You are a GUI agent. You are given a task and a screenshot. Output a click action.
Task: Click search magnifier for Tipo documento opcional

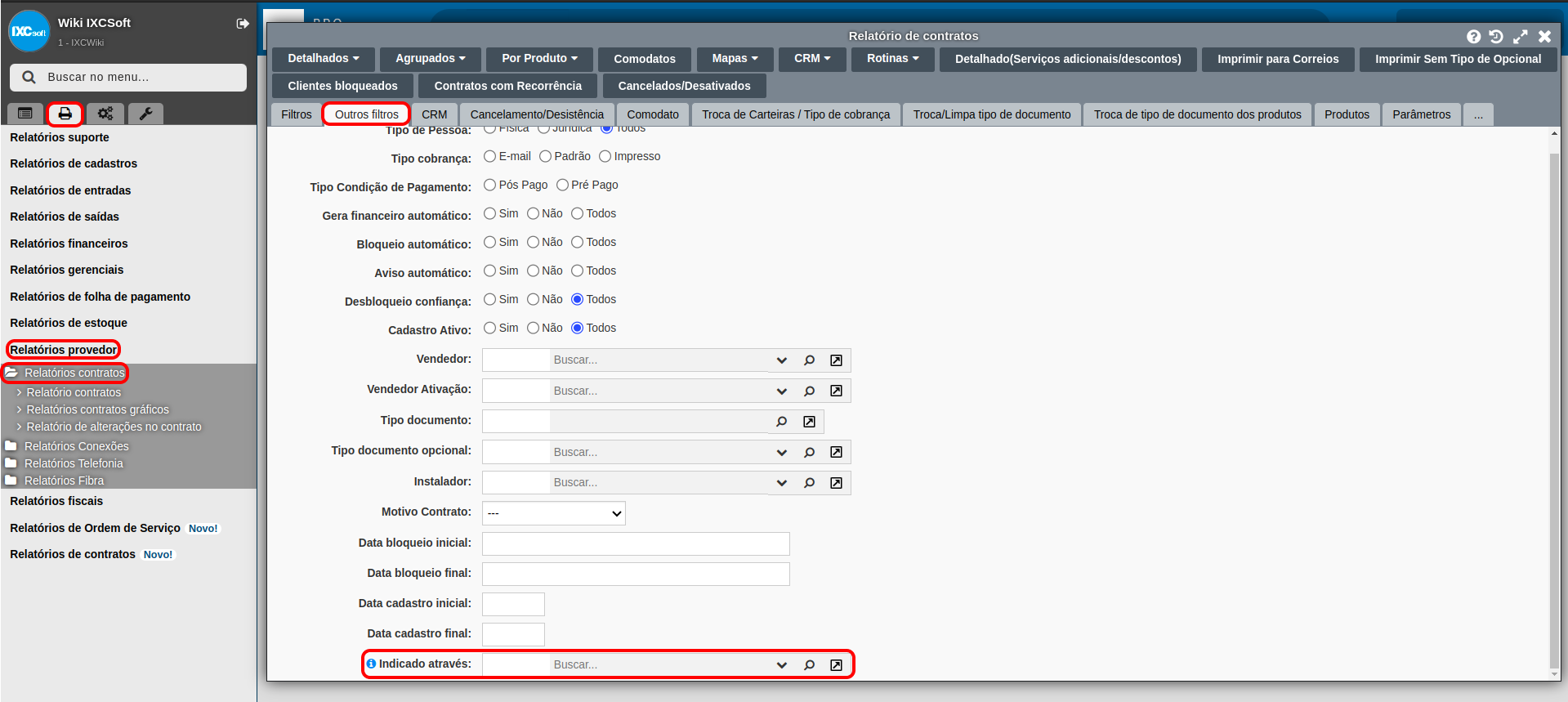tap(809, 452)
